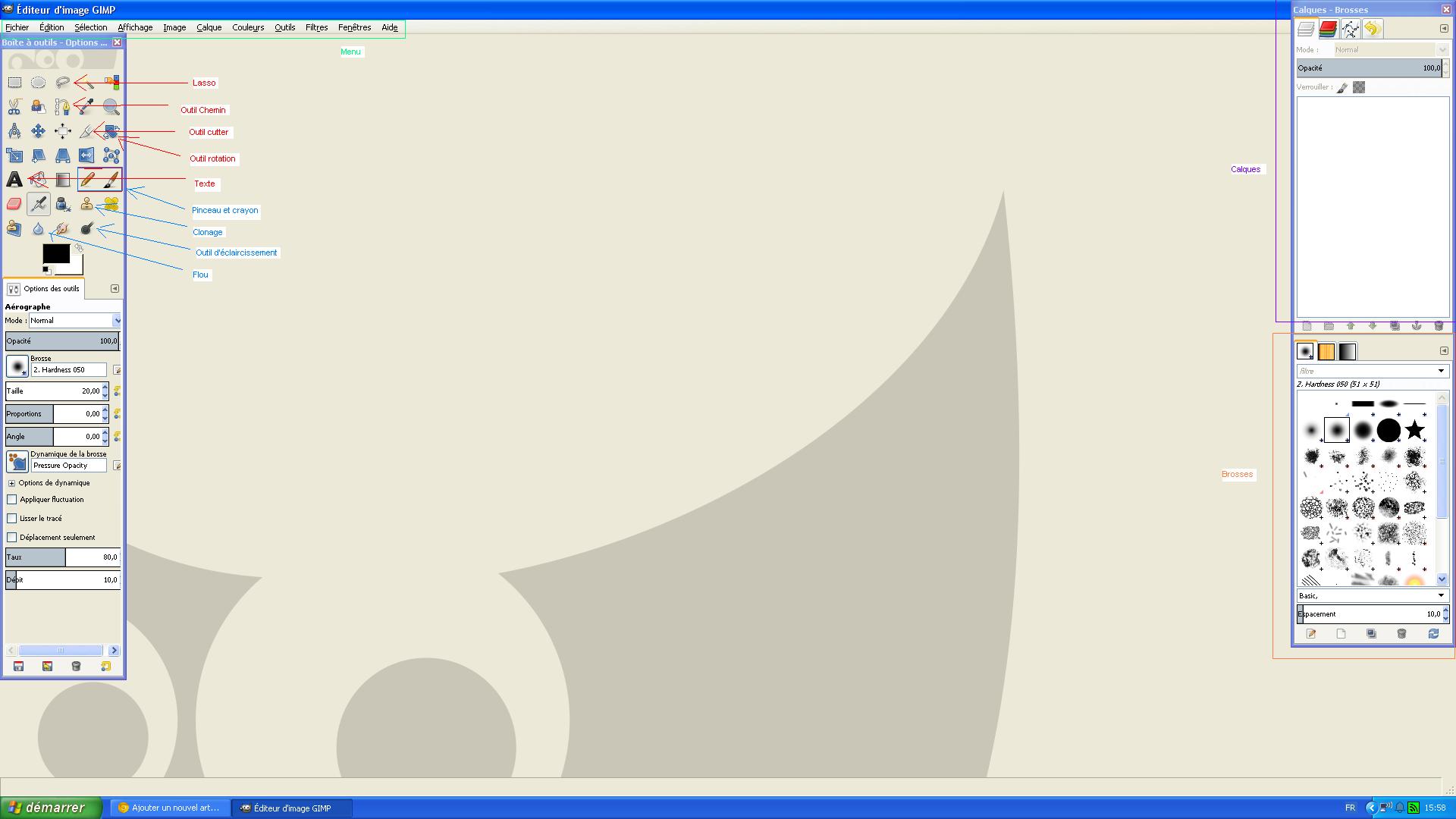Click the démarrer Start button
Image resolution: width=1456 pixels, height=819 pixels.
(x=50, y=808)
